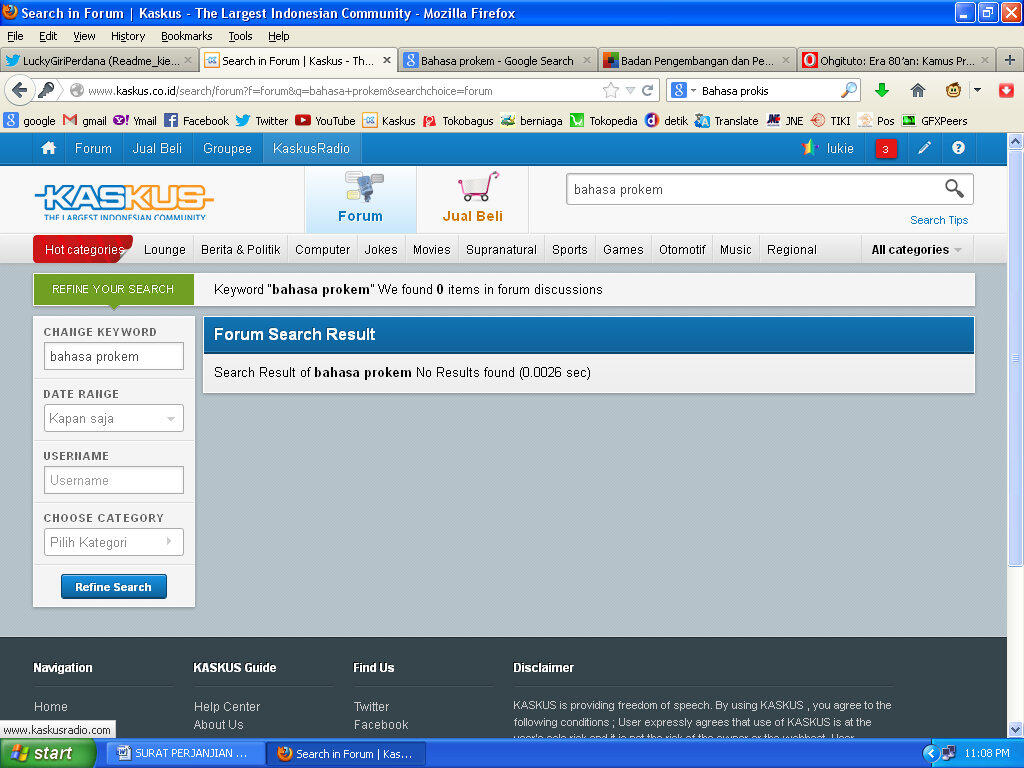Click the search magnifier in Firefox search box
The image size is (1024, 768).
pyautogui.click(x=848, y=90)
